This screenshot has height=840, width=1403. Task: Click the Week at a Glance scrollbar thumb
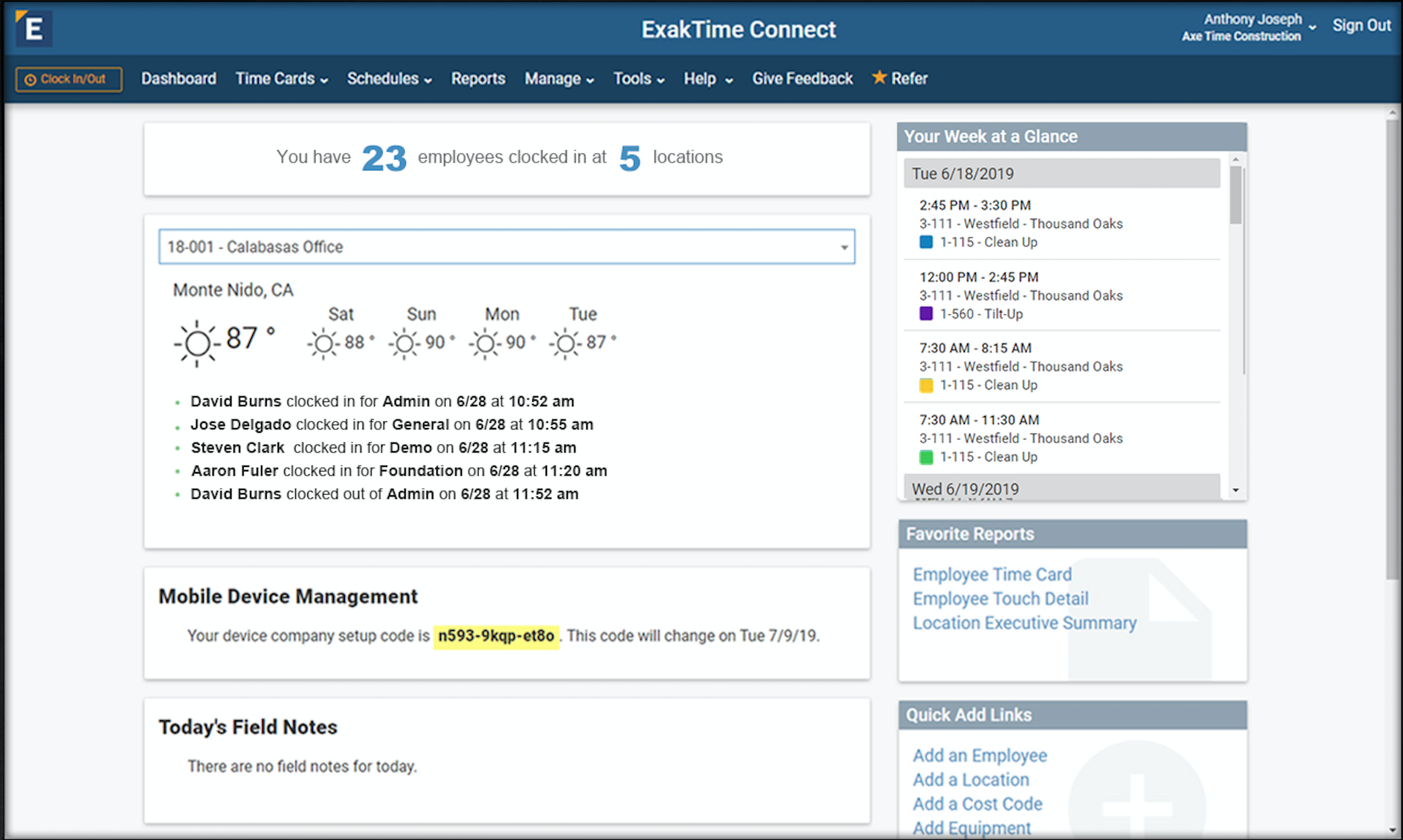1236,195
